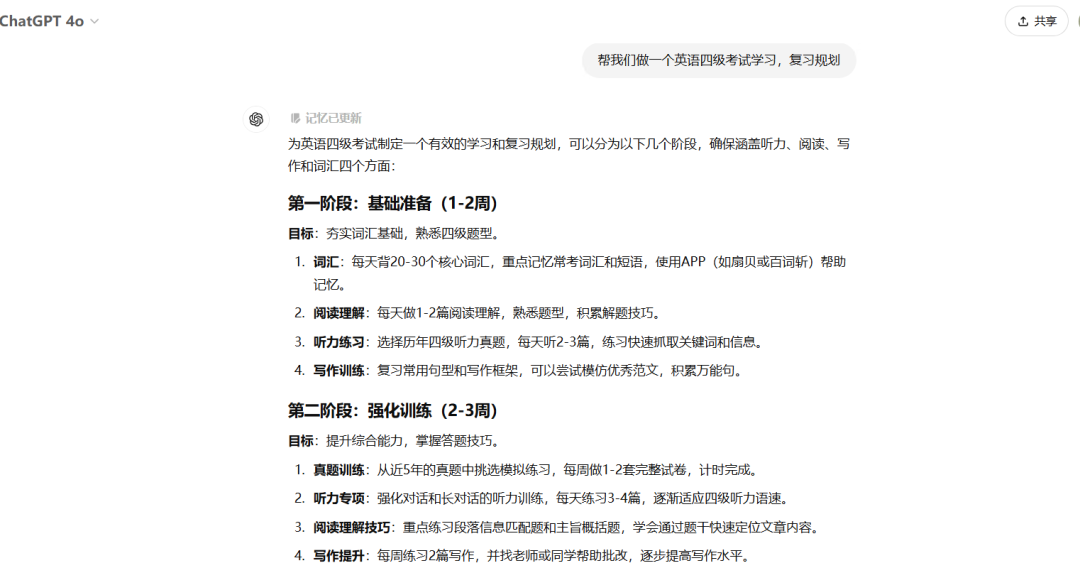Click the upload arrow icon in 共享
Viewport: 1080px width, 568px height.
pyautogui.click(x=1023, y=21)
